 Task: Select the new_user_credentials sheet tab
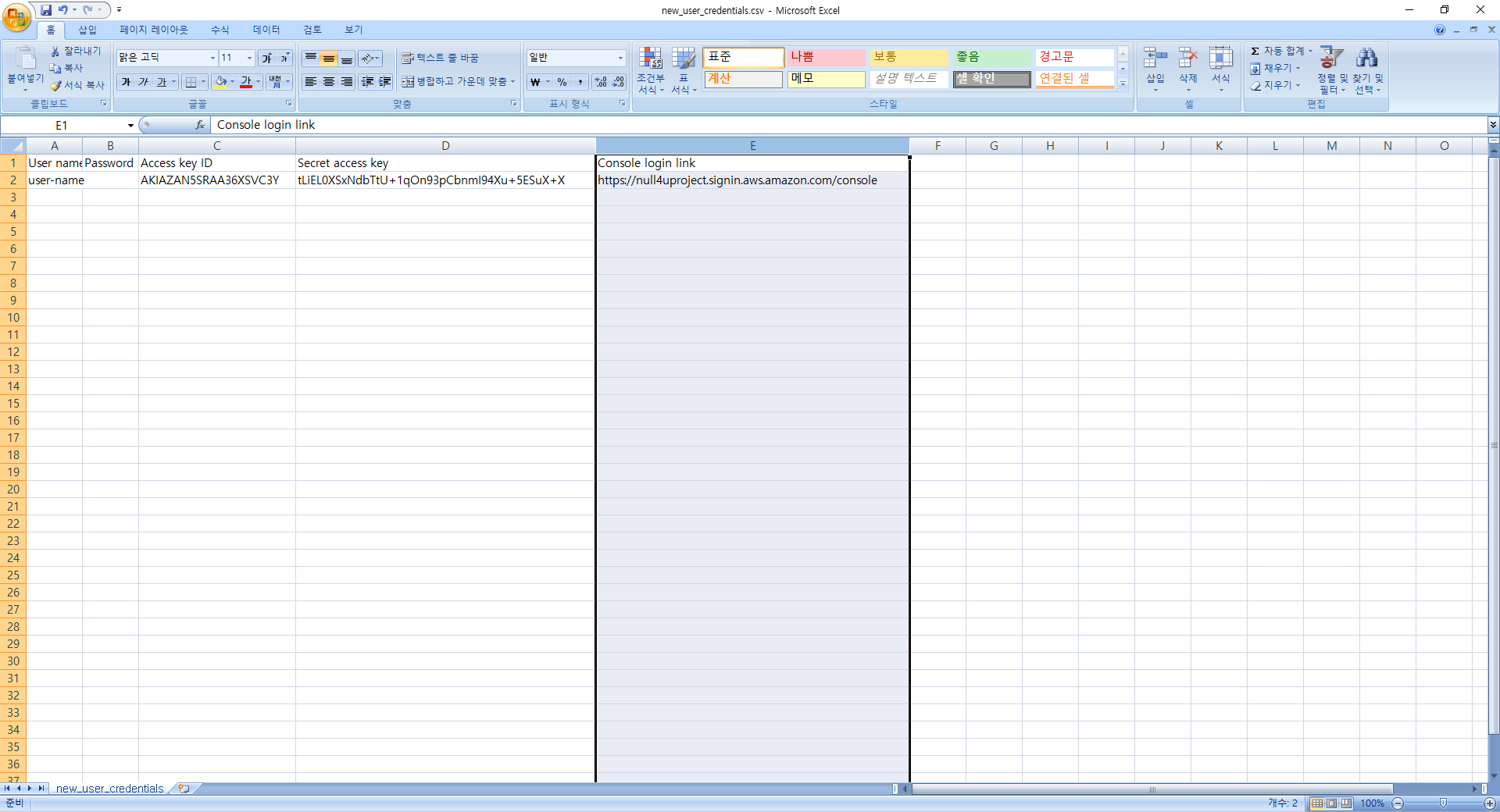tap(110, 789)
